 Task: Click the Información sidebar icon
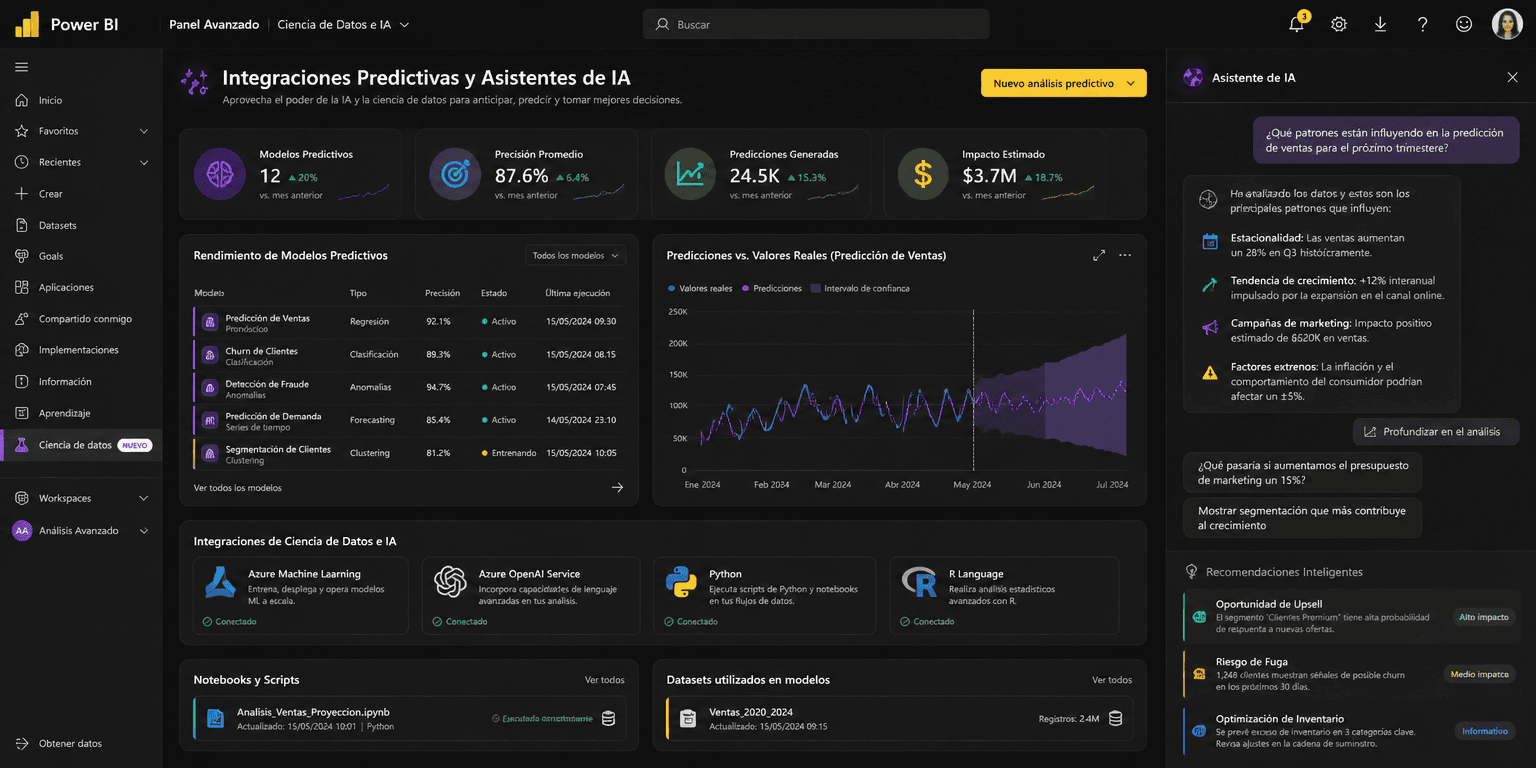pos(22,382)
